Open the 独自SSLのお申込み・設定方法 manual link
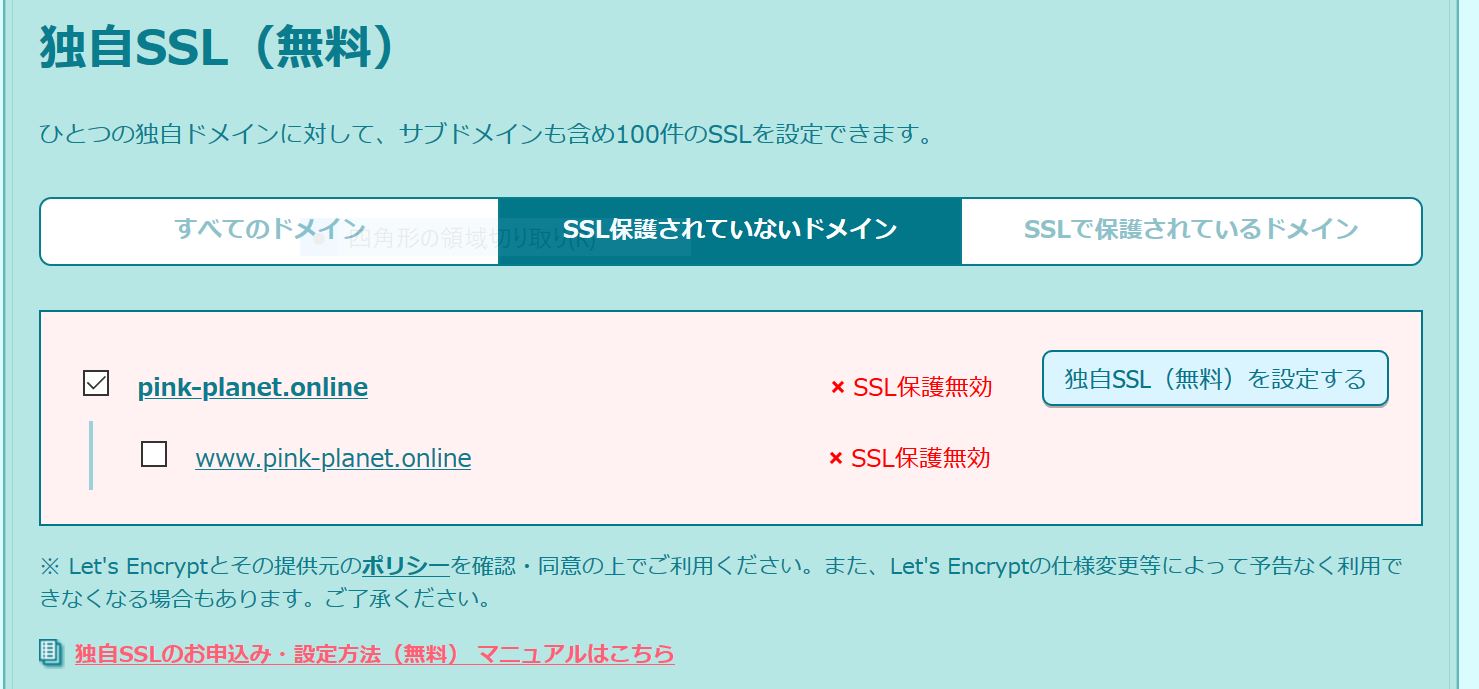Image resolution: width=1479 pixels, height=689 pixels. 374,654
